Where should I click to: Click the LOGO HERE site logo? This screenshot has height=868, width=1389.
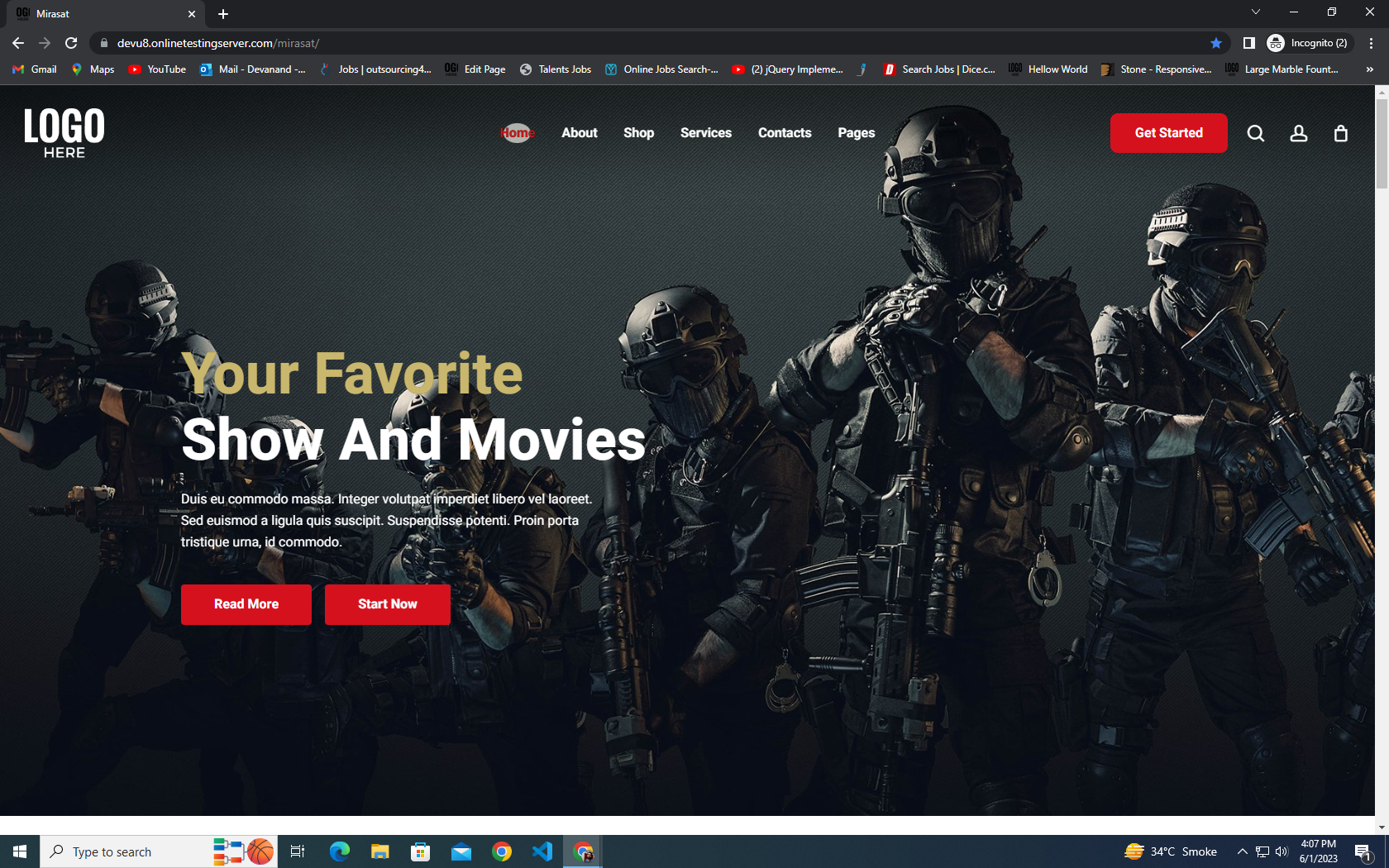[64, 132]
